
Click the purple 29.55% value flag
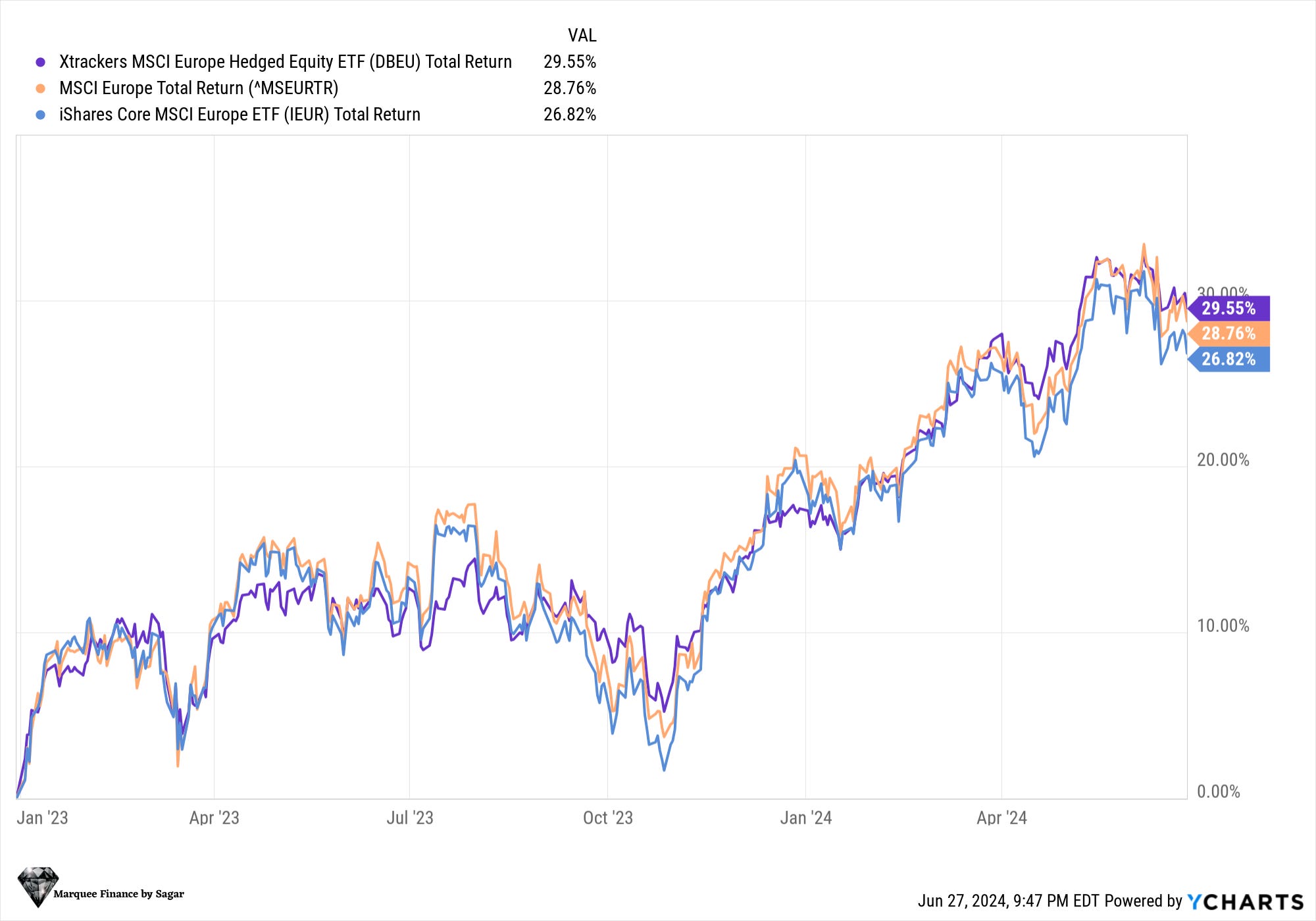tap(1228, 308)
